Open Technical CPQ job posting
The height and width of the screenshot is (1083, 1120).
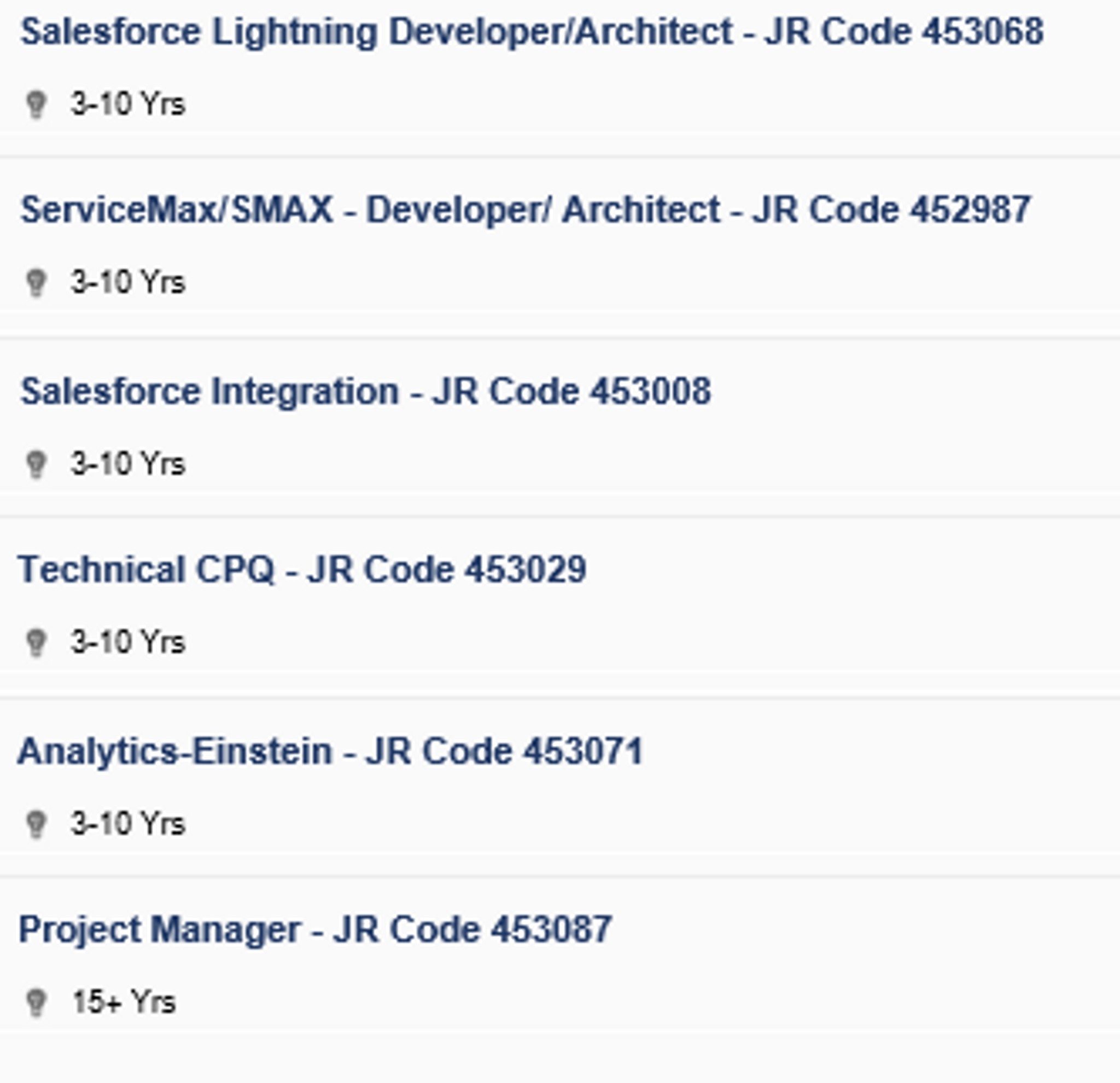(302, 570)
